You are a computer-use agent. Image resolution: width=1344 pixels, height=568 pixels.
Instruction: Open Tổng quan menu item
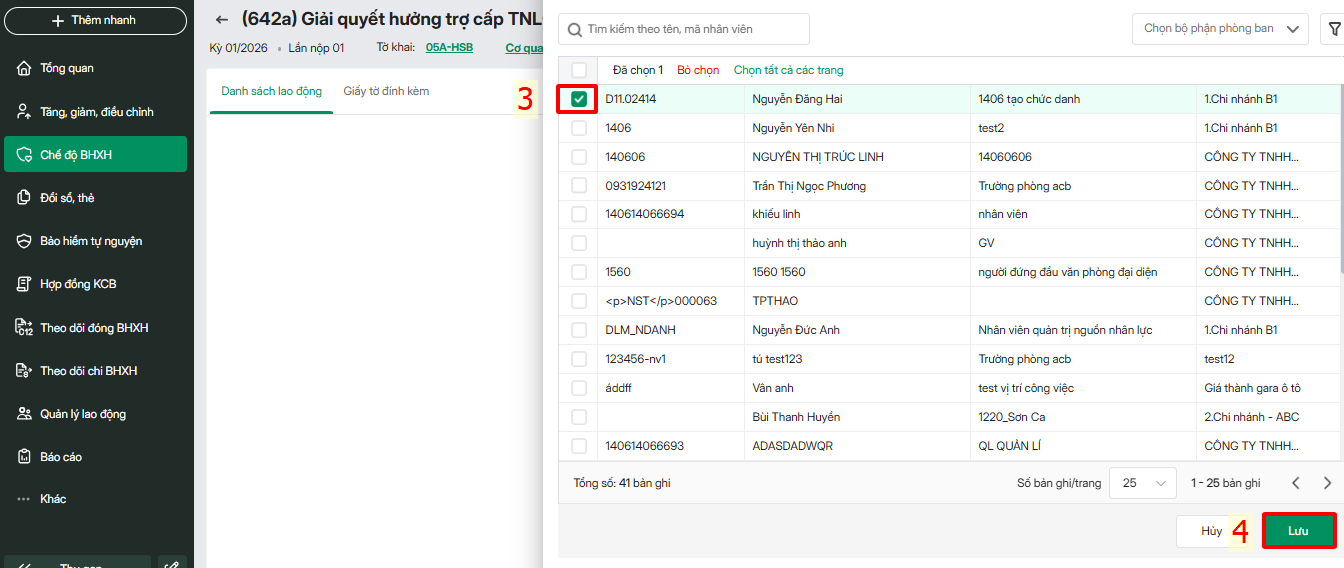pos(95,68)
